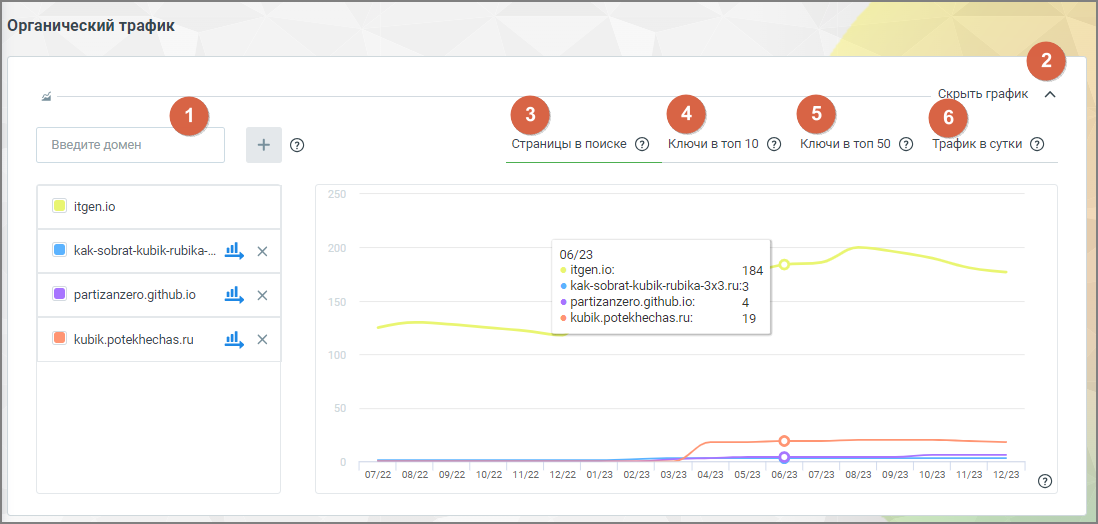Remove kubik.potekhechas.ru from the list
Image resolution: width=1098 pixels, height=524 pixels.
pyautogui.click(x=263, y=340)
